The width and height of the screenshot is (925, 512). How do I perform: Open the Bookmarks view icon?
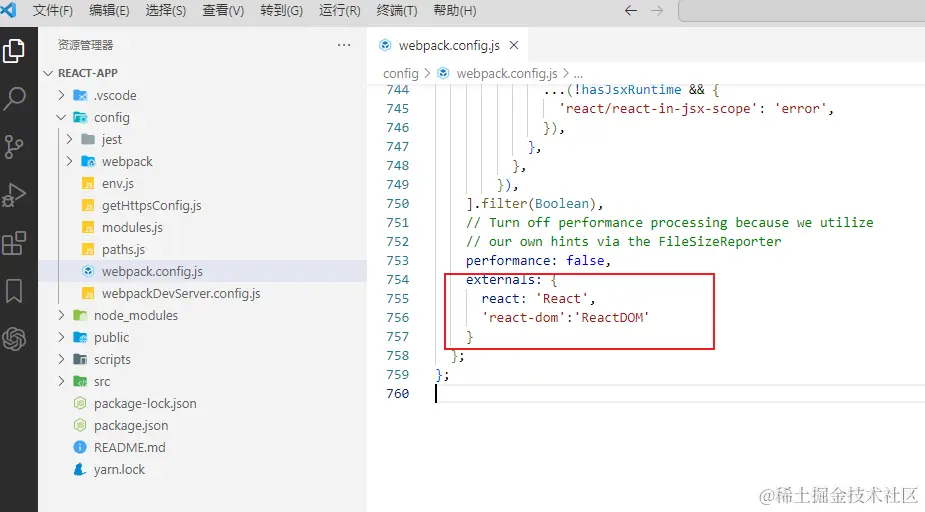click(x=14, y=291)
